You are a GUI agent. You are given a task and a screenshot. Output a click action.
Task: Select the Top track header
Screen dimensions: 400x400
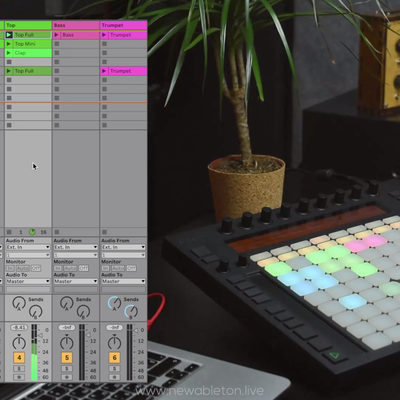click(x=28, y=25)
